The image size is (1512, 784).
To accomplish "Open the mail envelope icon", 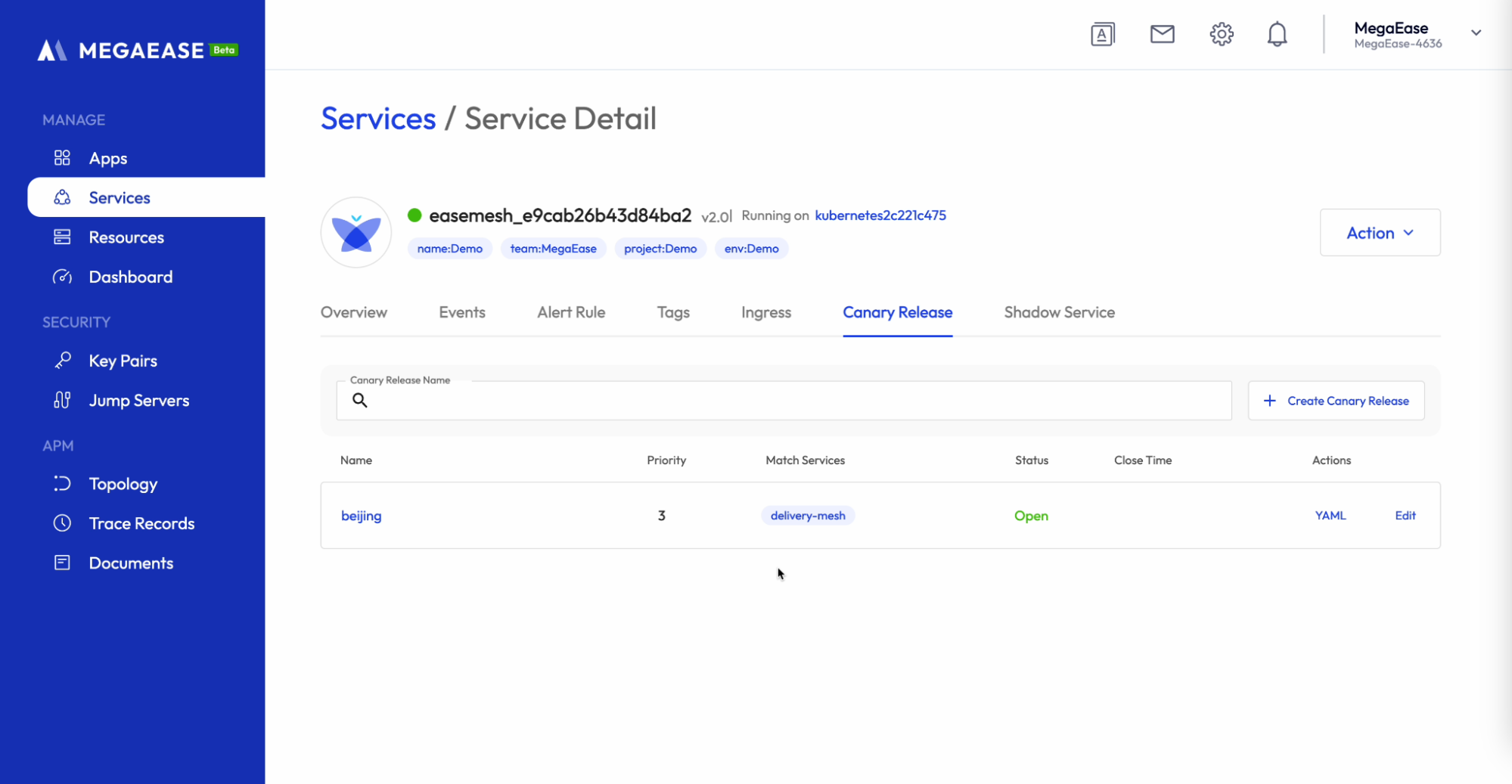I will point(1162,34).
